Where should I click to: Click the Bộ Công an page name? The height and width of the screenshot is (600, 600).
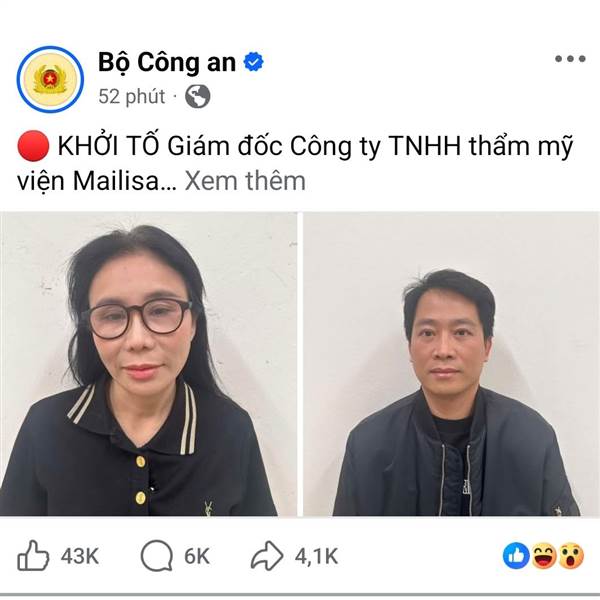(x=167, y=63)
